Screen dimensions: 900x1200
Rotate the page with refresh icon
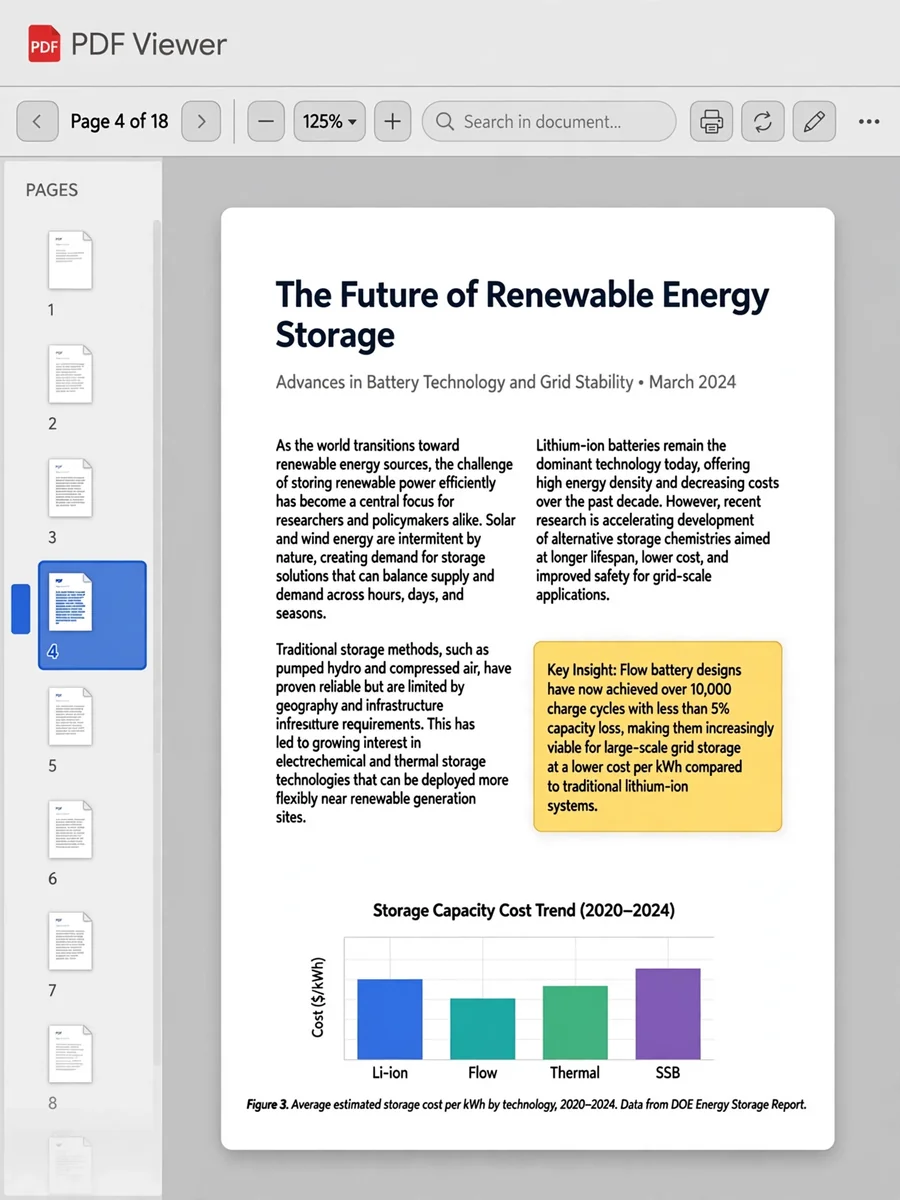[763, 122]
